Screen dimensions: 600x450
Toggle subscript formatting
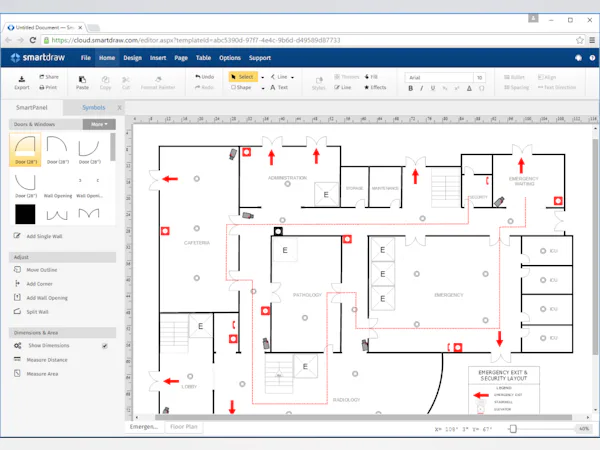click(445, 88)
